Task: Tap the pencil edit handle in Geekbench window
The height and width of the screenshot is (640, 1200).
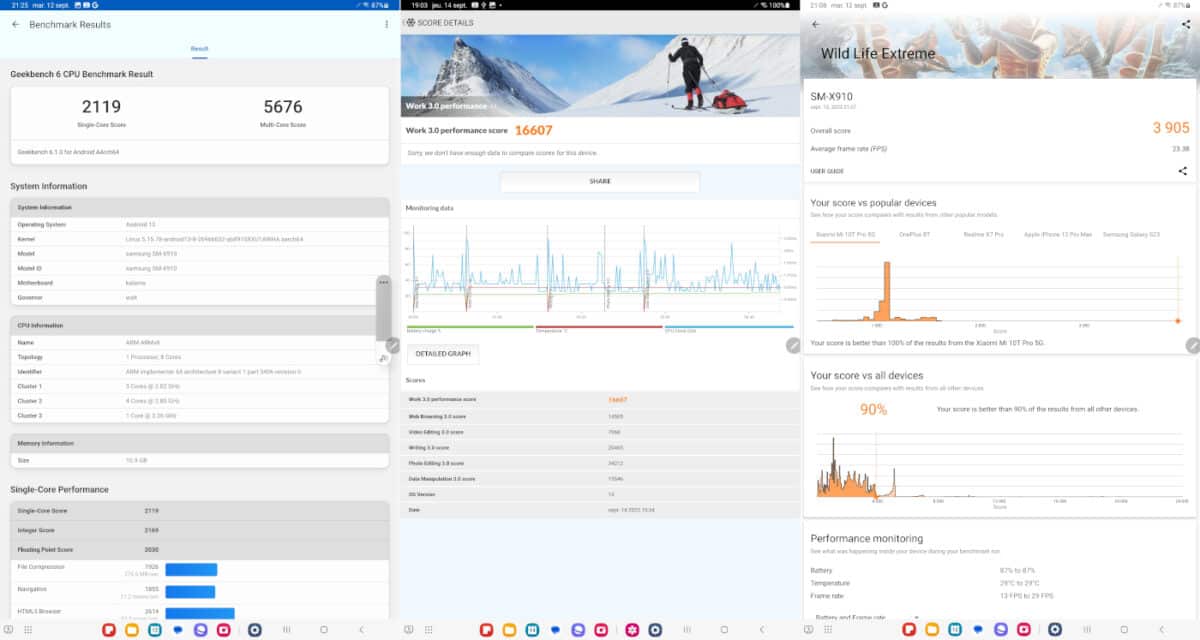Action: coord(392,345)
